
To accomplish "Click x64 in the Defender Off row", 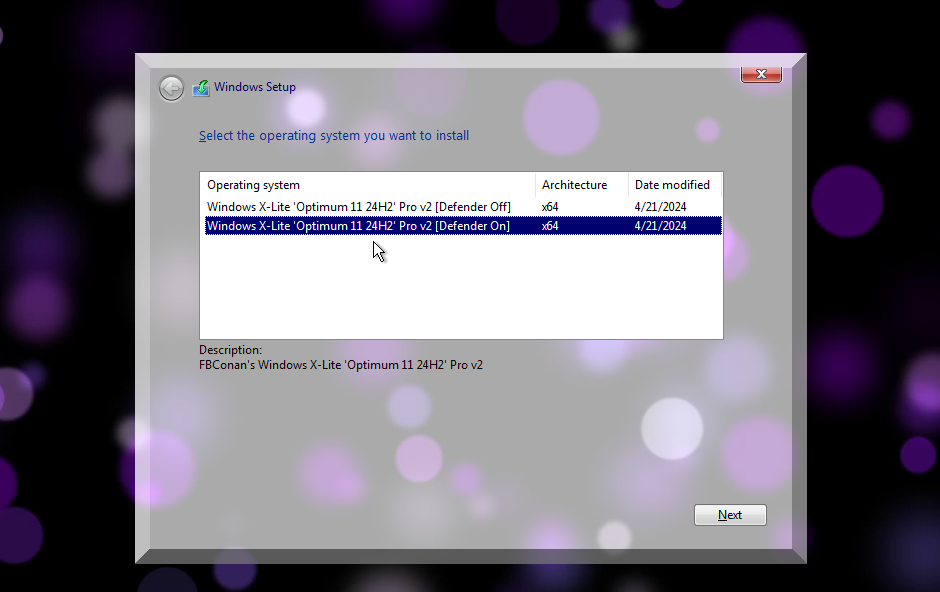I will (550, 207).
